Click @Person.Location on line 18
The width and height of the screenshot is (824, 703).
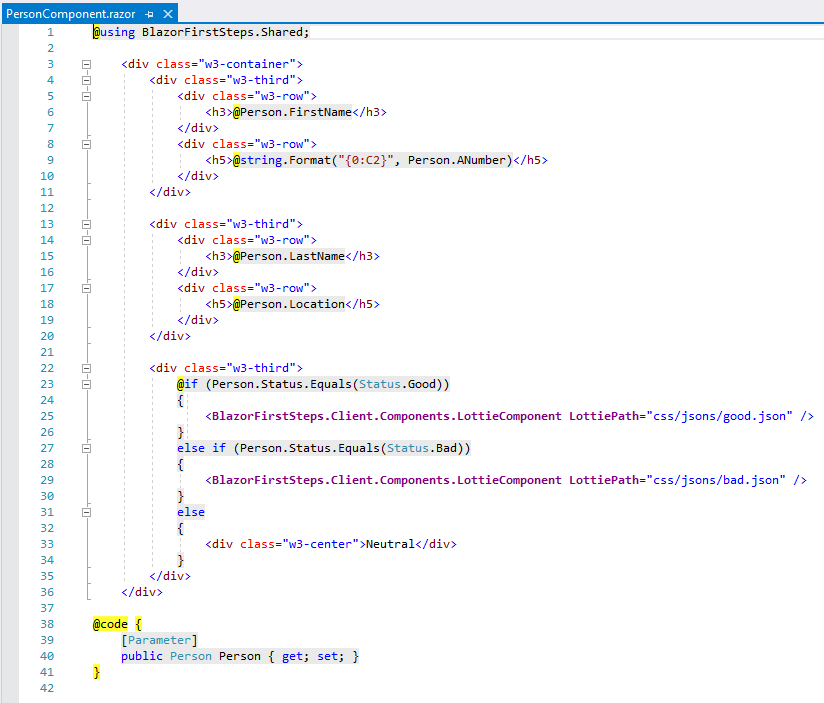tap(289, 304)
